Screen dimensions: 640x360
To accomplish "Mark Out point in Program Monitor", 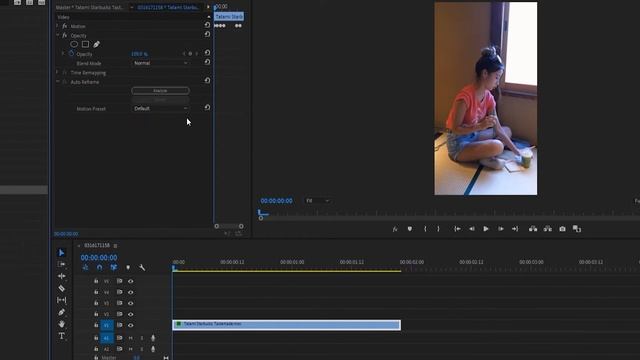I will [438, 229].
